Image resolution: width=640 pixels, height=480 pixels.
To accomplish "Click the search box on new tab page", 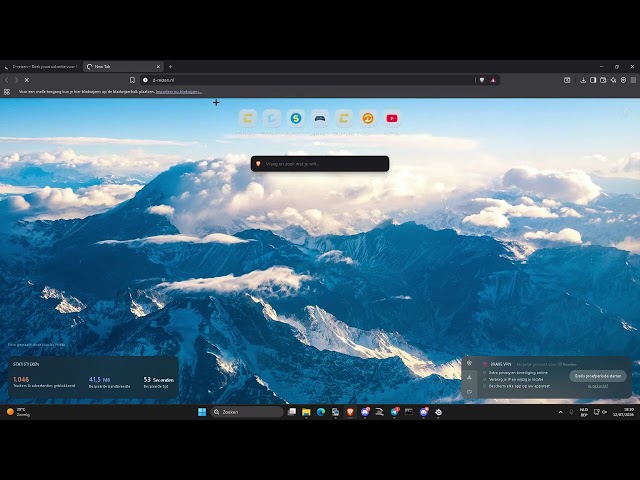I will tap(320, 164).
